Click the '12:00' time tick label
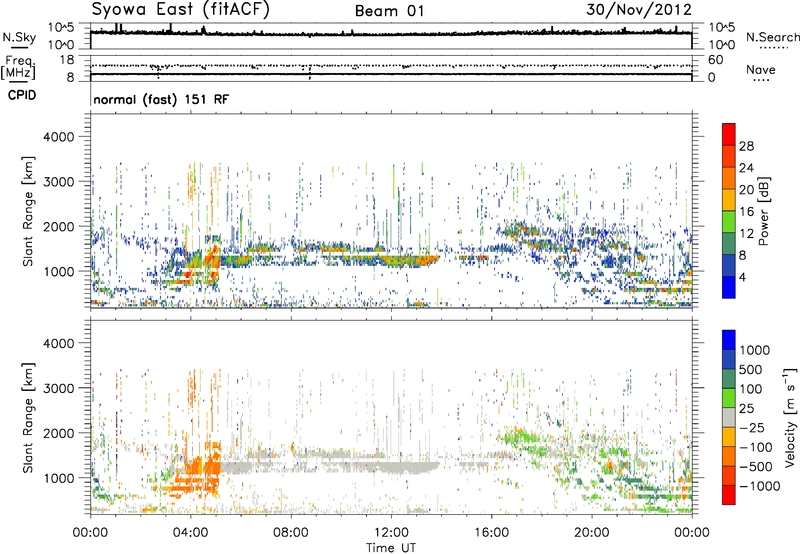This screenshot has height=554, width=800. (x=391, y=533)
